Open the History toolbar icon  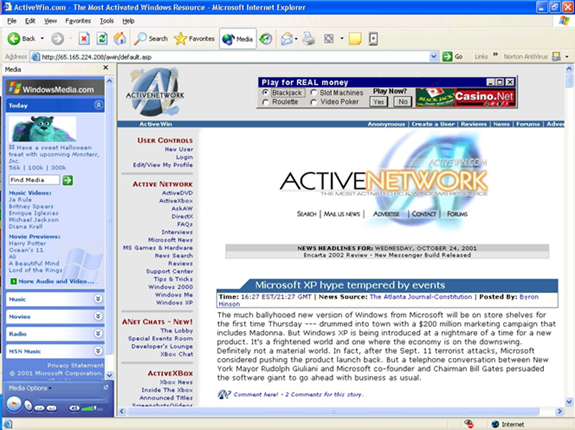266,38
